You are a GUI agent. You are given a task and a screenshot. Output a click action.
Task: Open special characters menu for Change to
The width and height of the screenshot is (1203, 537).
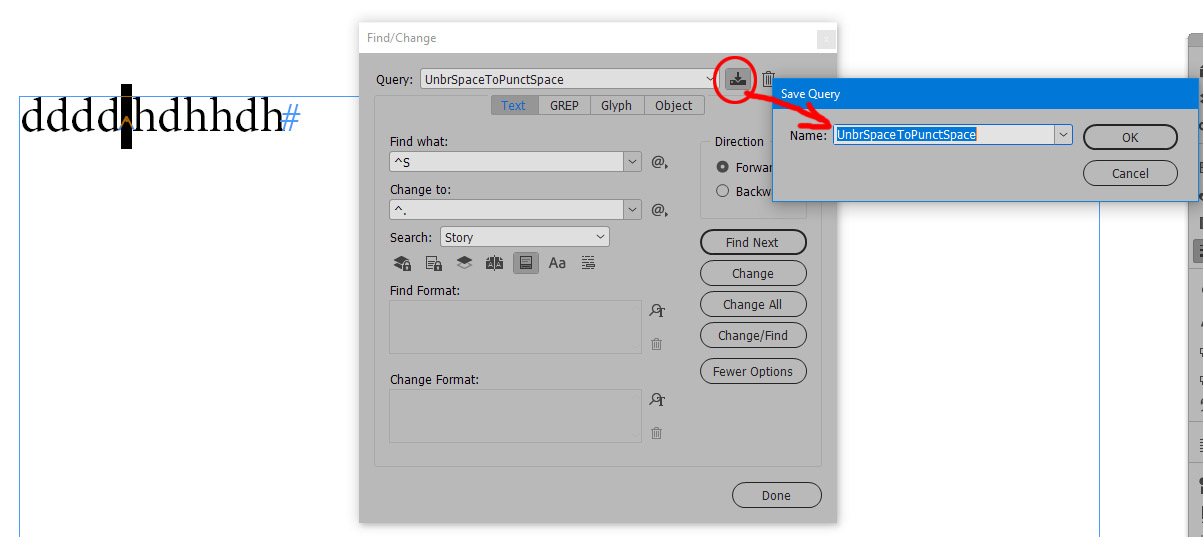(x=659, y=209)
